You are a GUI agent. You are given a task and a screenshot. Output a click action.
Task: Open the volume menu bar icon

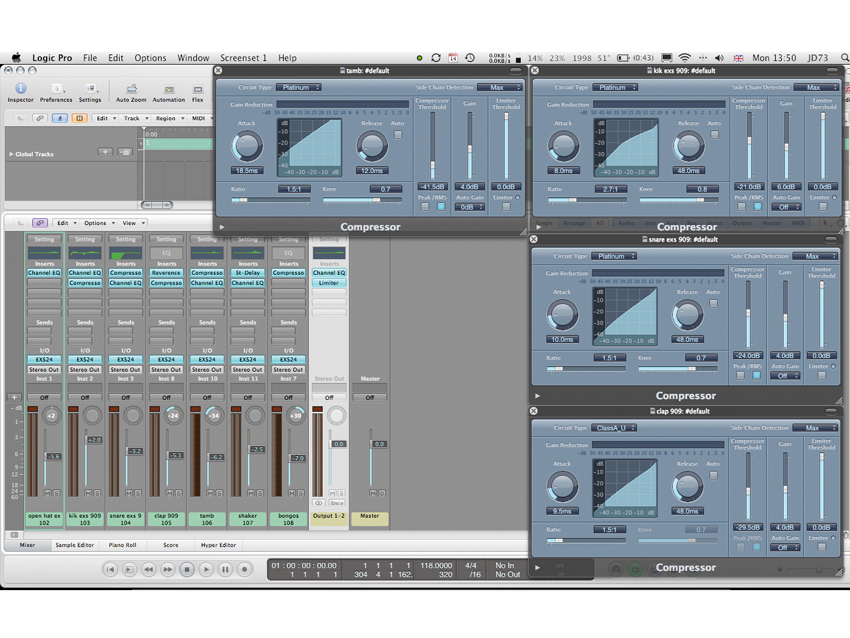(719, 58)
